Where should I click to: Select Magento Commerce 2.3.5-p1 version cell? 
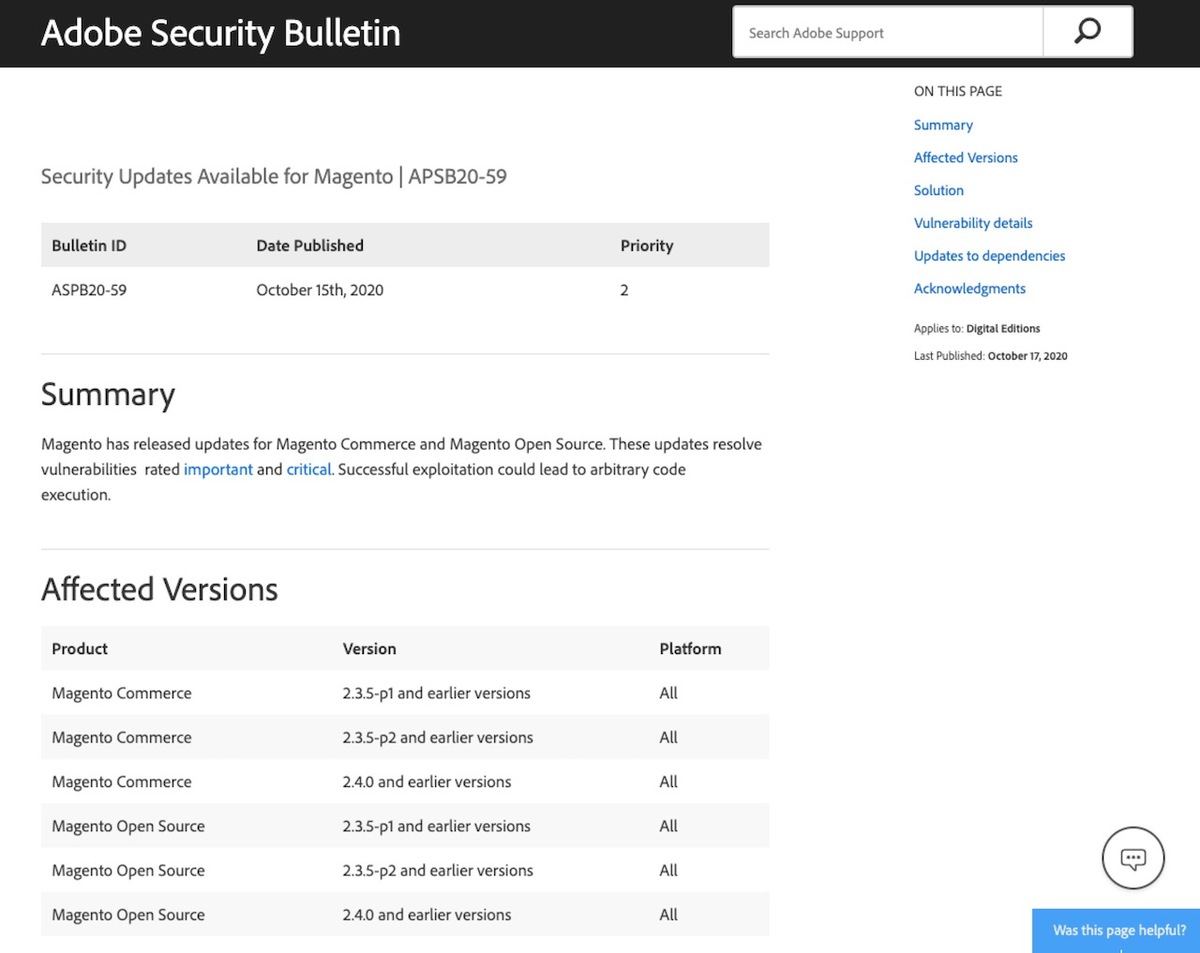(x=437, y=693)
